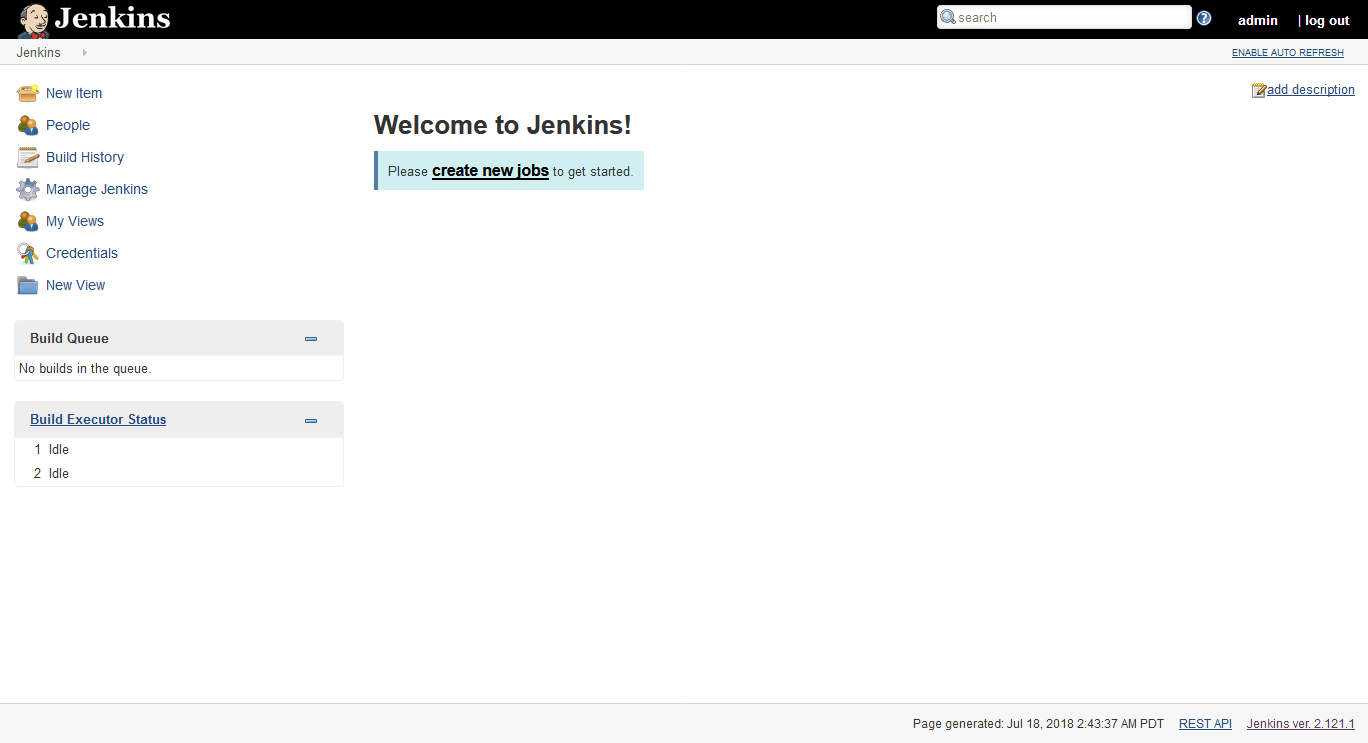Click the Page generated timestamp text
The height and width of the screenshot is (743, 1368).
pos(1038,724)
